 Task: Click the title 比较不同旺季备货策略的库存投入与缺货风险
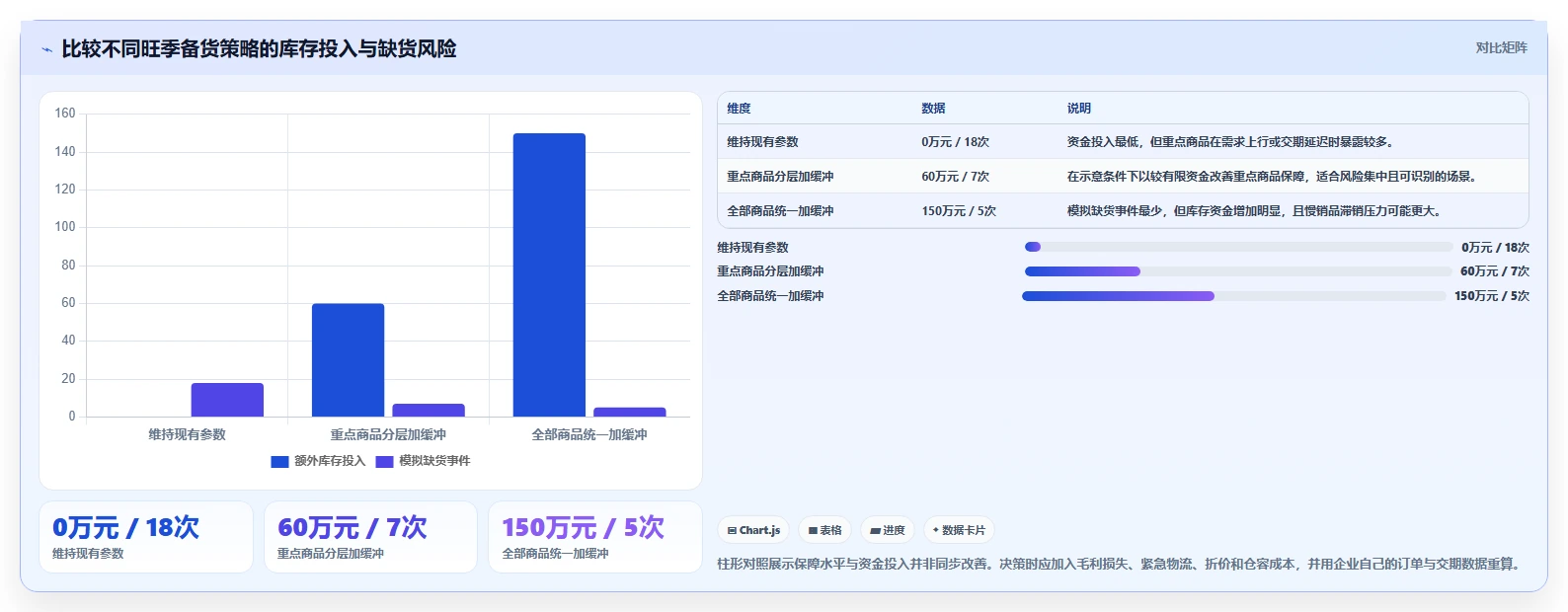pos(259,49)
